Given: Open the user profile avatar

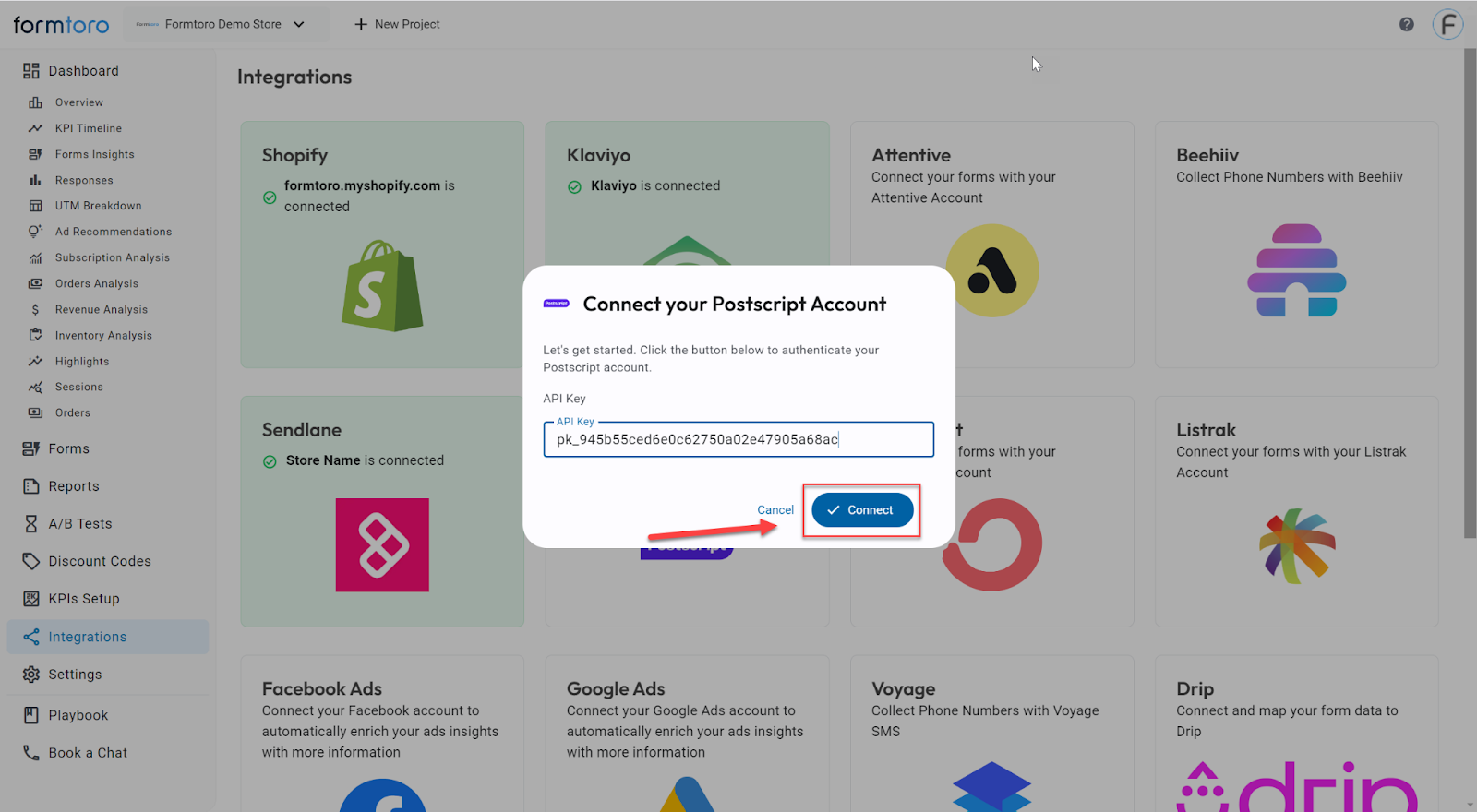Looking at the screenshot, I should point(1447,24).
